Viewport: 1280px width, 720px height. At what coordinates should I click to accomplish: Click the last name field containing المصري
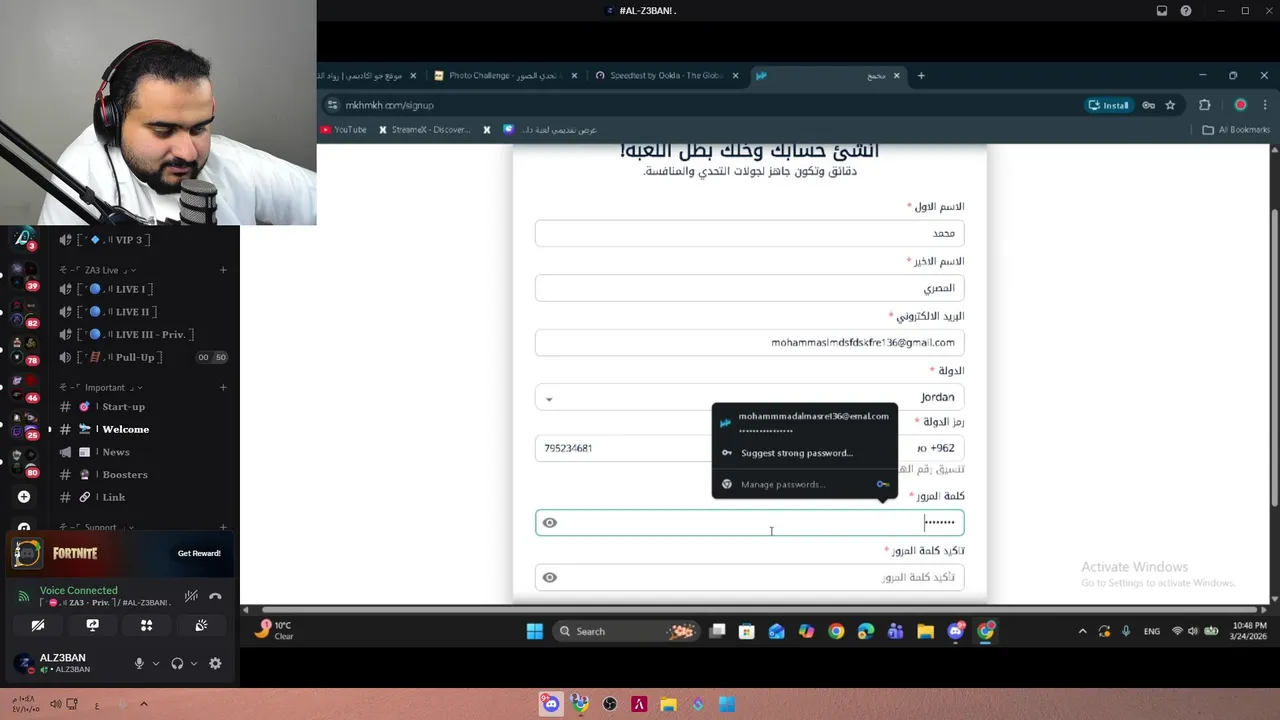click(749, 288)
